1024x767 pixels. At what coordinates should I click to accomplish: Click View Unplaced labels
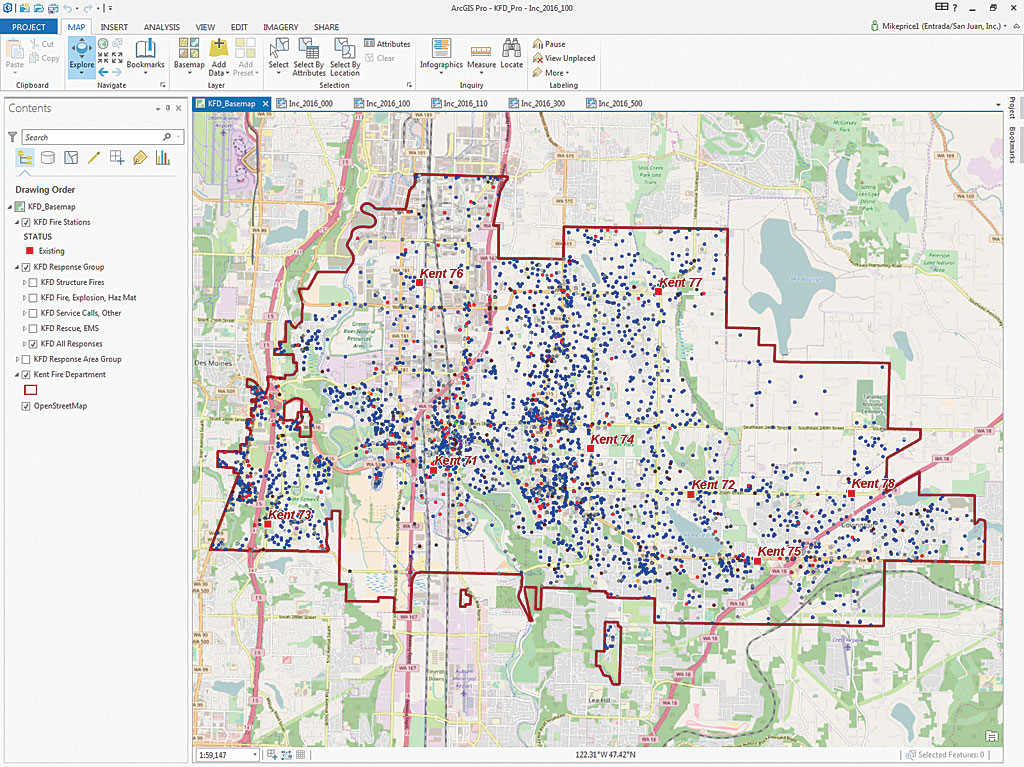pyautogui.click(x=564, y=58)
